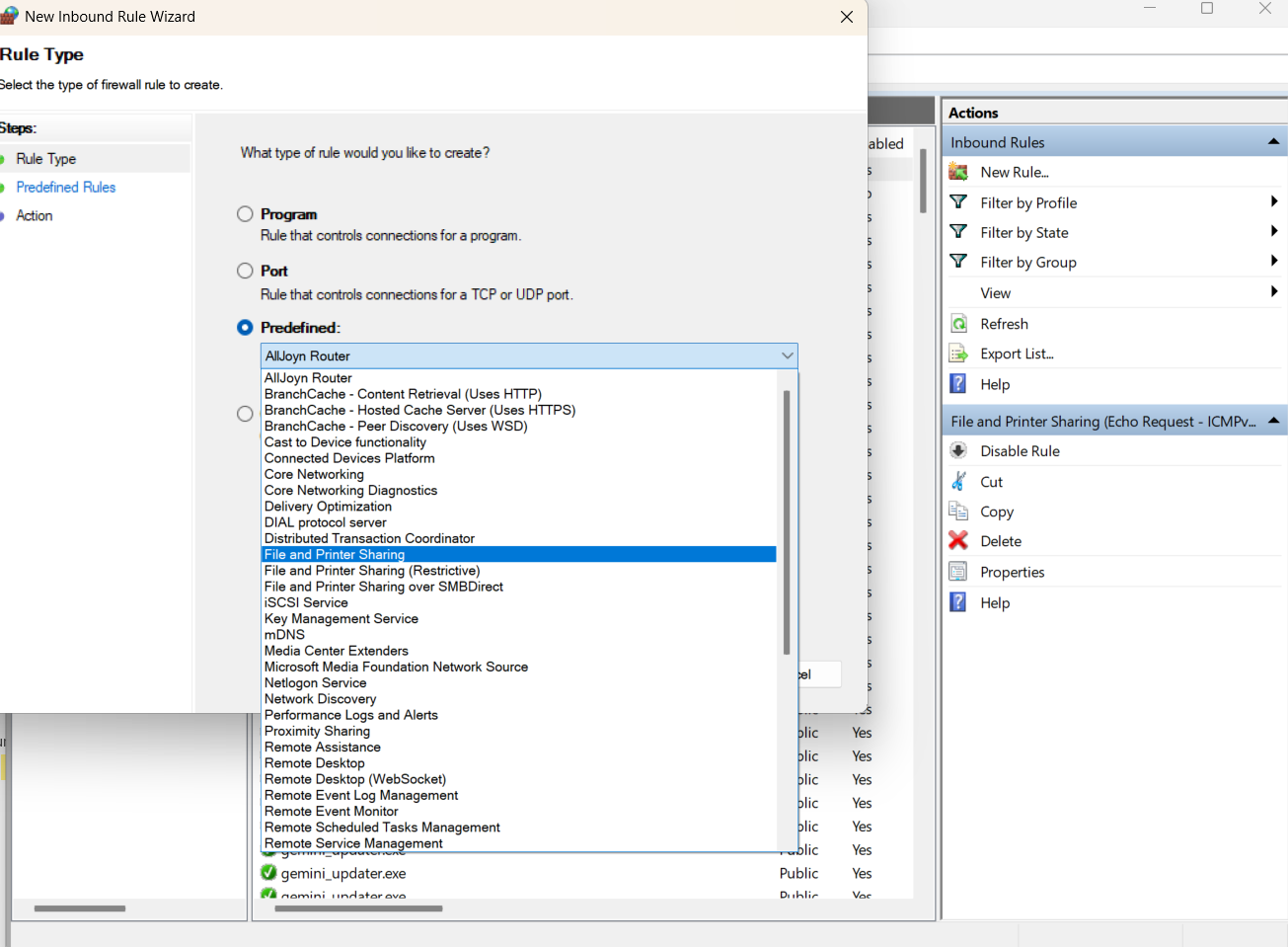This screenshot has height=947, width=1288.
Task: Click the scissors Cut icon
Action: pos(957,482)
